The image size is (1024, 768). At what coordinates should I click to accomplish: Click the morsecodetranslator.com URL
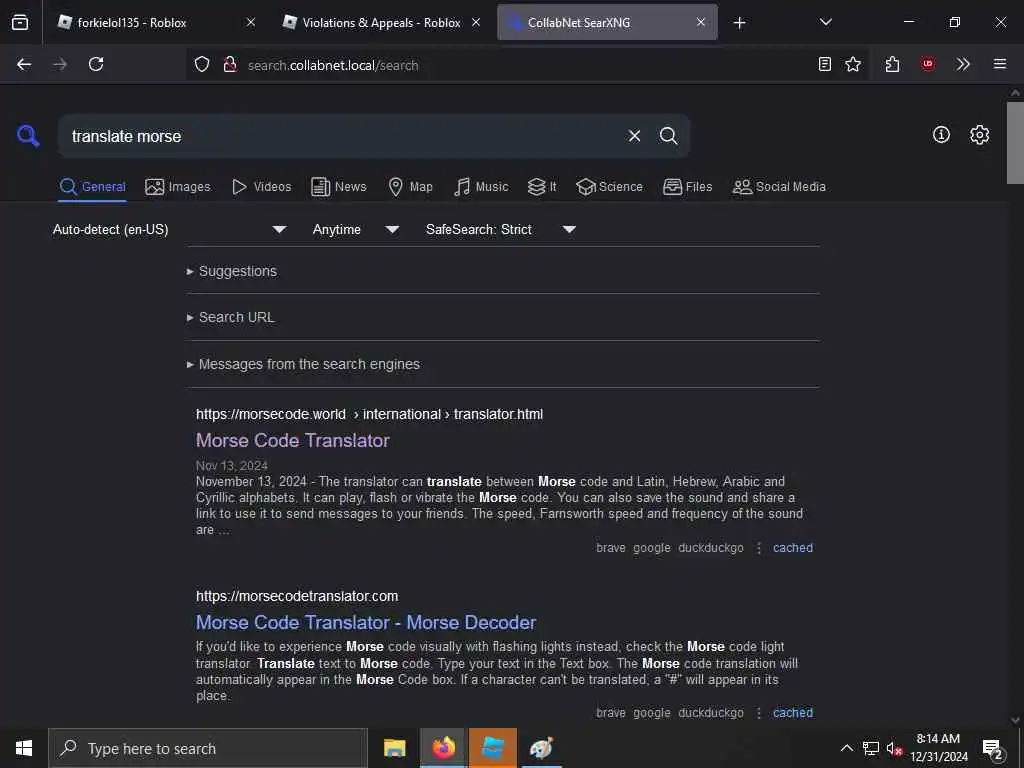pyautogui.click(x=297, y=596)
